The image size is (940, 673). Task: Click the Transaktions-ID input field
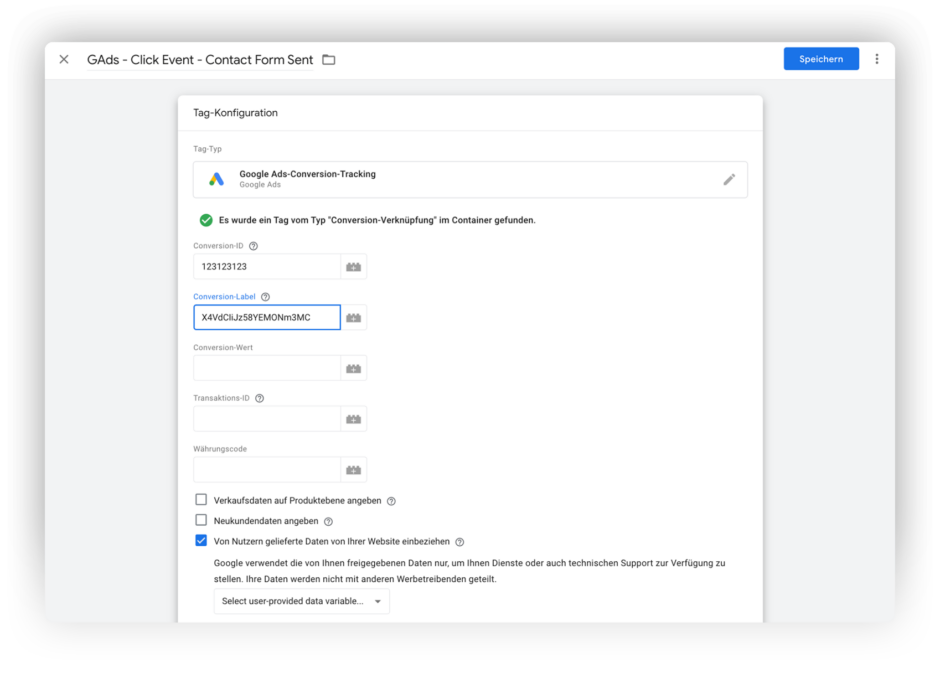[x=267, y=419]
